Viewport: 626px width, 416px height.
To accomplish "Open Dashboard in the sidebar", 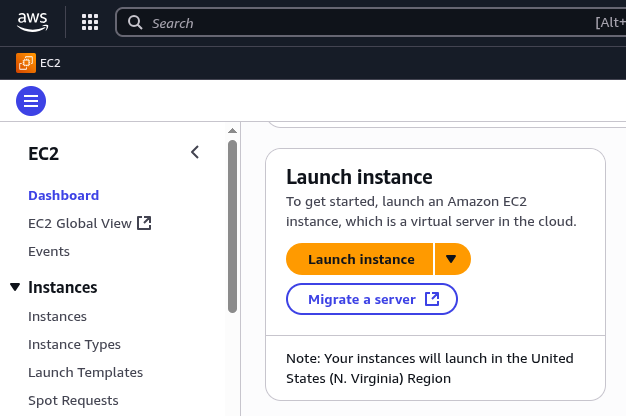I will (x=63, y=195).
